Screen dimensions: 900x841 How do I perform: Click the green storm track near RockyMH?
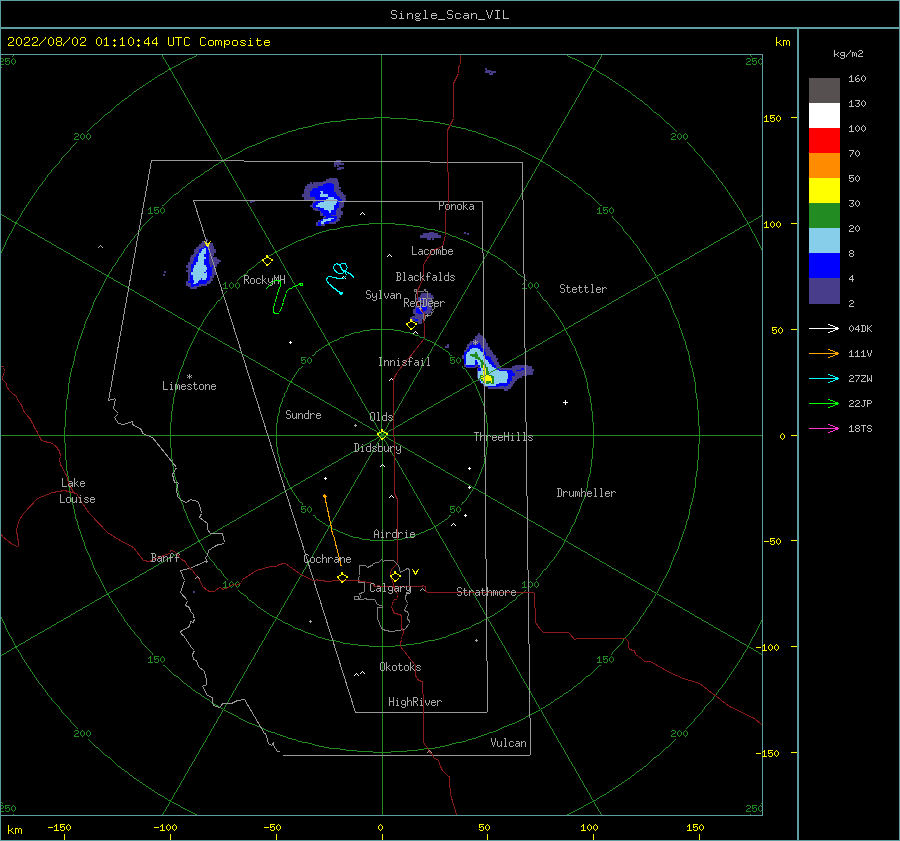pos(285,297)
